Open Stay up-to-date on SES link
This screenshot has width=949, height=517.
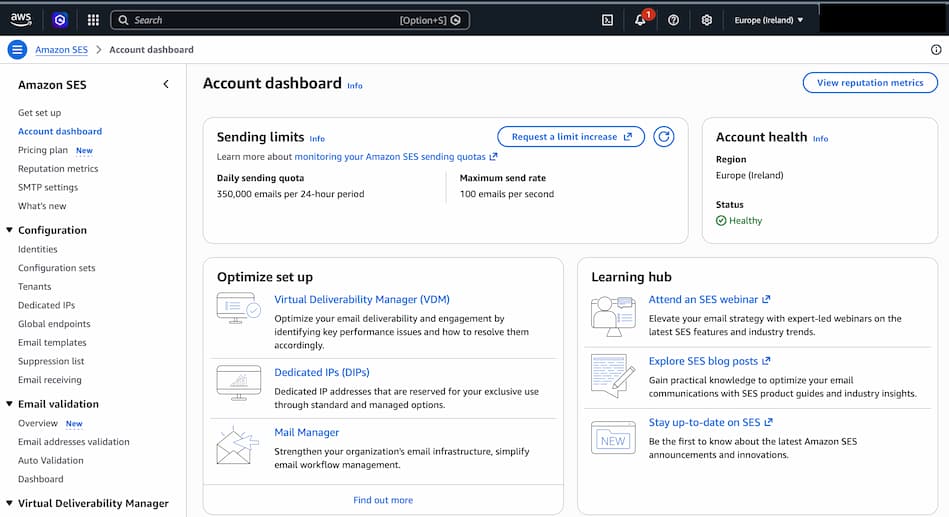(x=711, y=423)
